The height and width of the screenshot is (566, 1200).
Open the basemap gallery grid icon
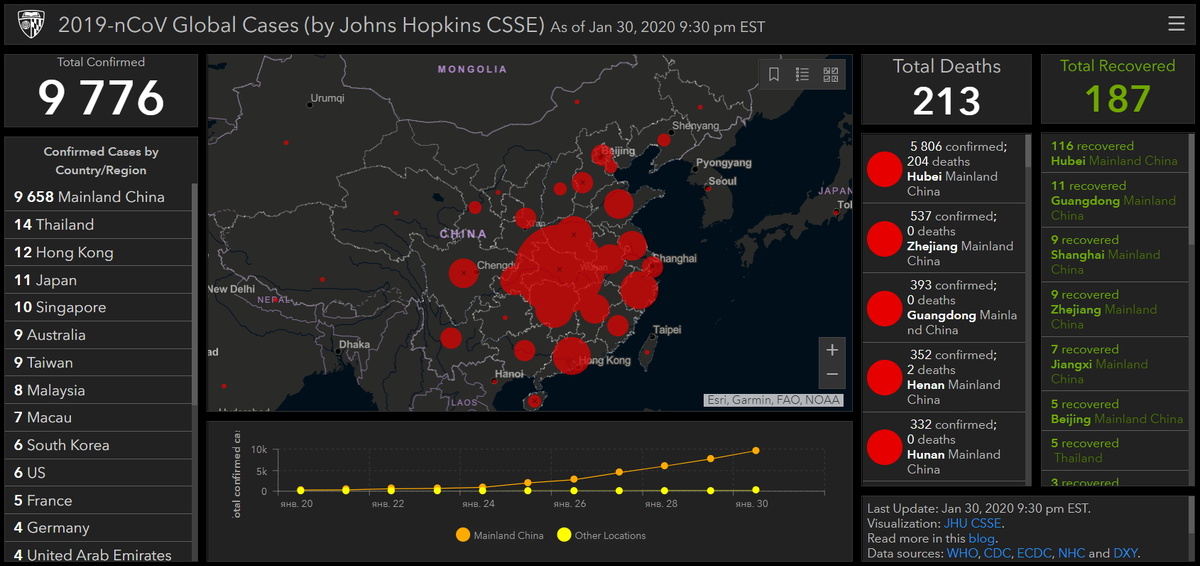(x=831, y=74)
